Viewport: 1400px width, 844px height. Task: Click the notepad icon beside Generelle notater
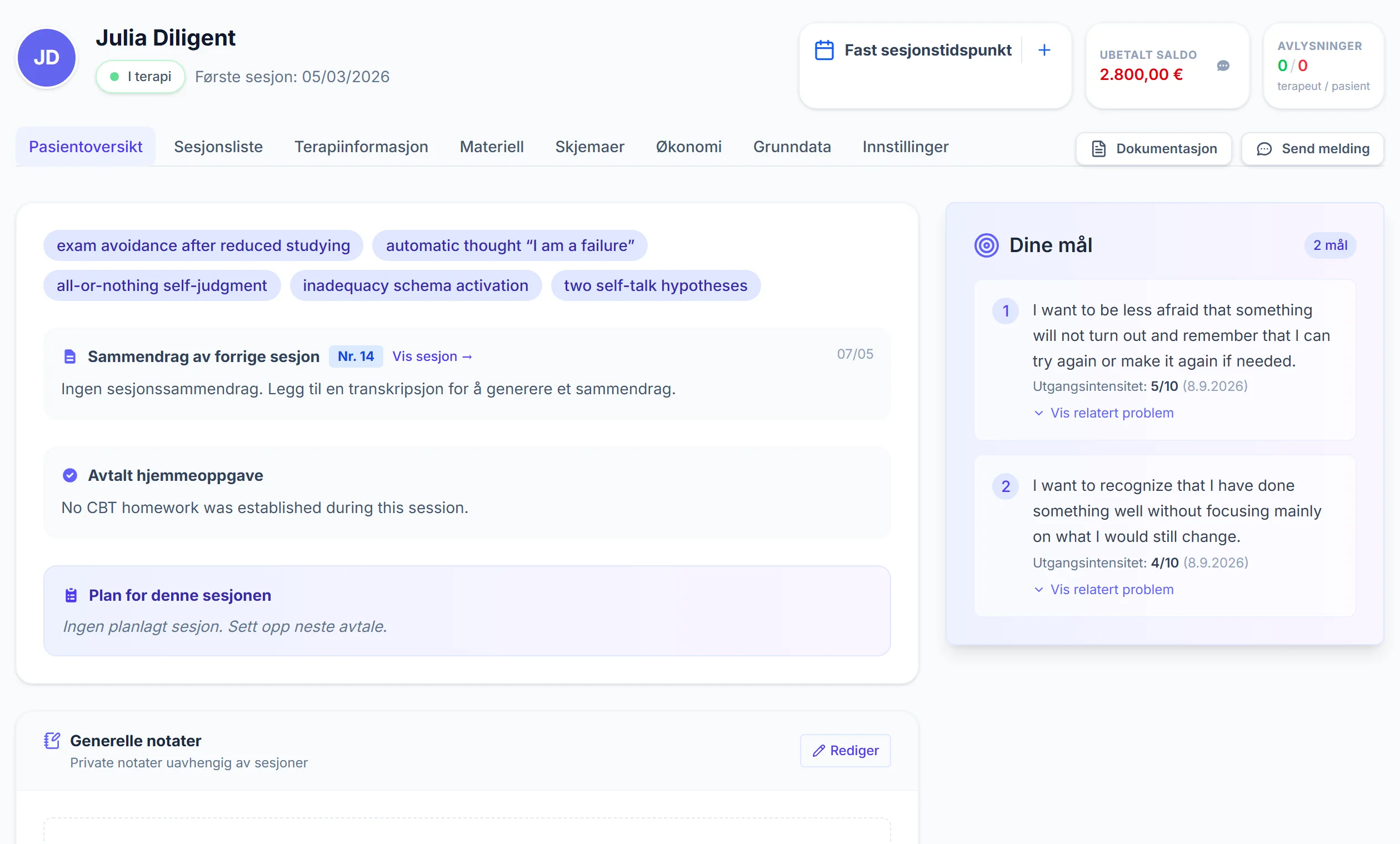(x=52, y=741)
